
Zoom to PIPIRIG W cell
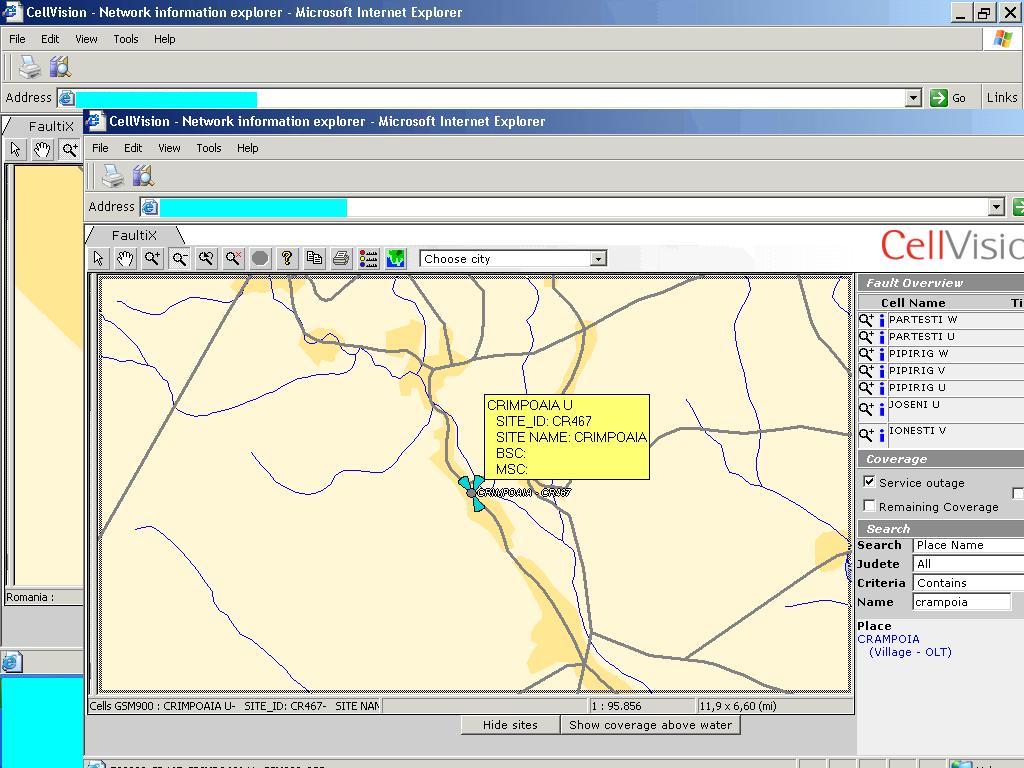tap(866, 354)
